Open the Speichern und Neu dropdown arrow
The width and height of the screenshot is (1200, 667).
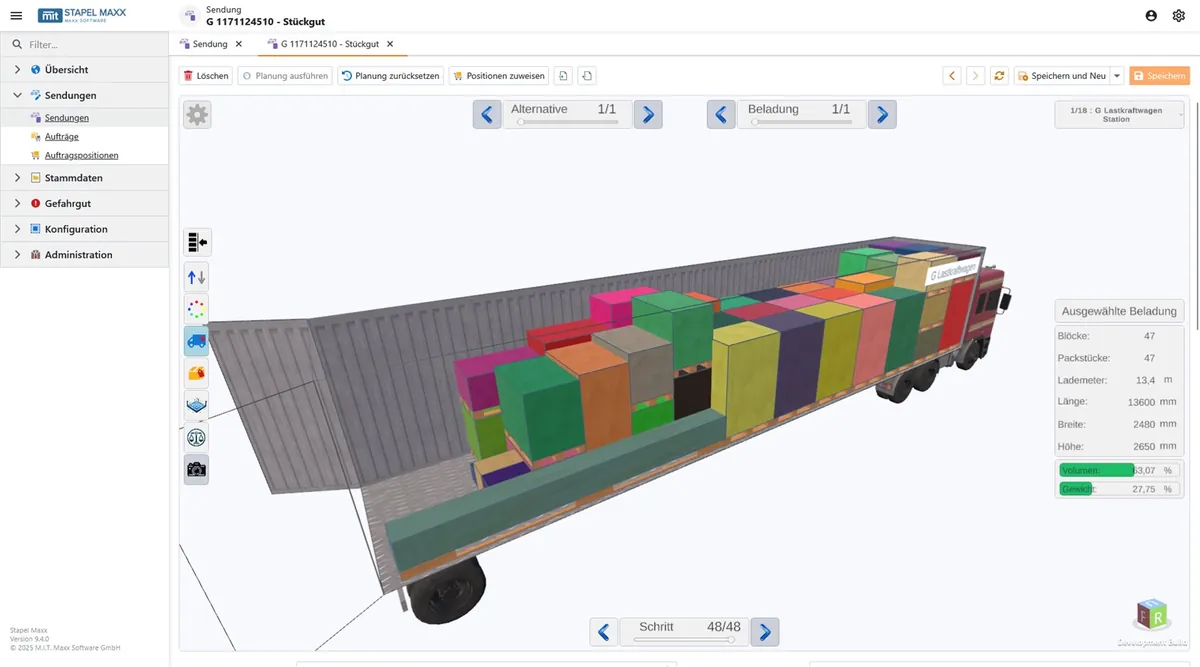click(x=1117, y=76)
